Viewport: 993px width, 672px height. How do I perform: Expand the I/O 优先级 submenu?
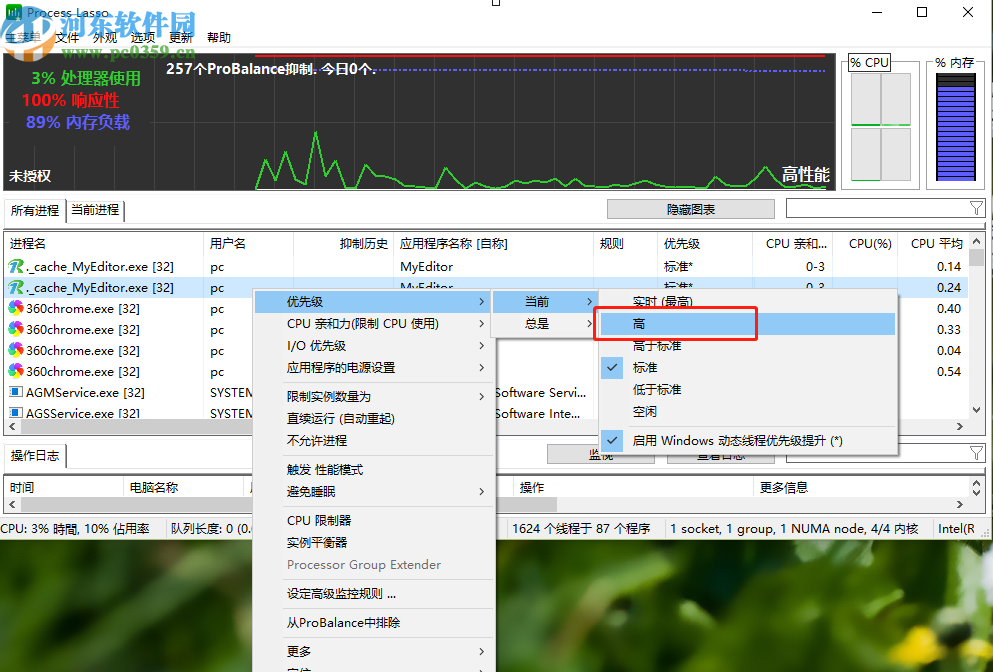pos(373,346)
